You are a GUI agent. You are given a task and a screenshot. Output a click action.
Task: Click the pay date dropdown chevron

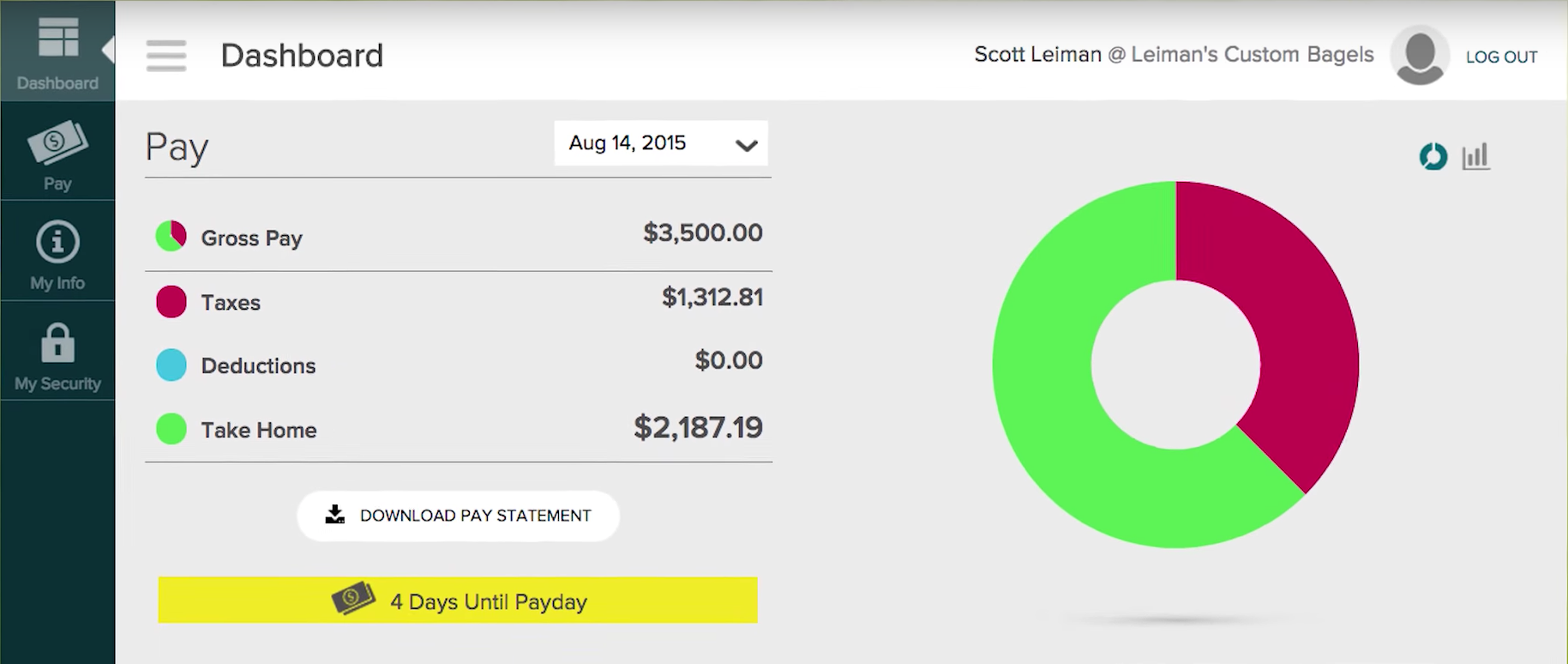[747, 145]
